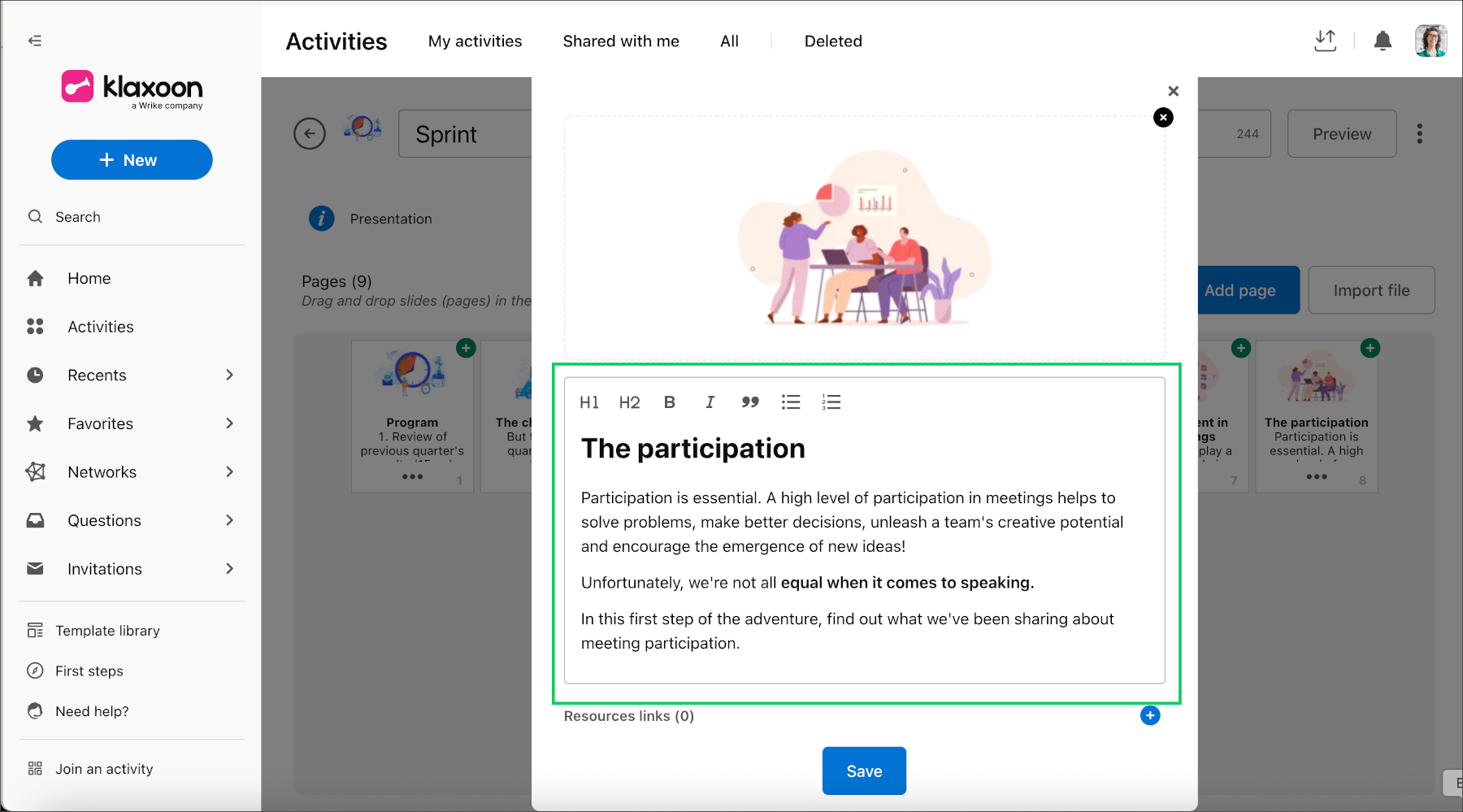
Task: Toggle italic formatting
Action: 710,402
